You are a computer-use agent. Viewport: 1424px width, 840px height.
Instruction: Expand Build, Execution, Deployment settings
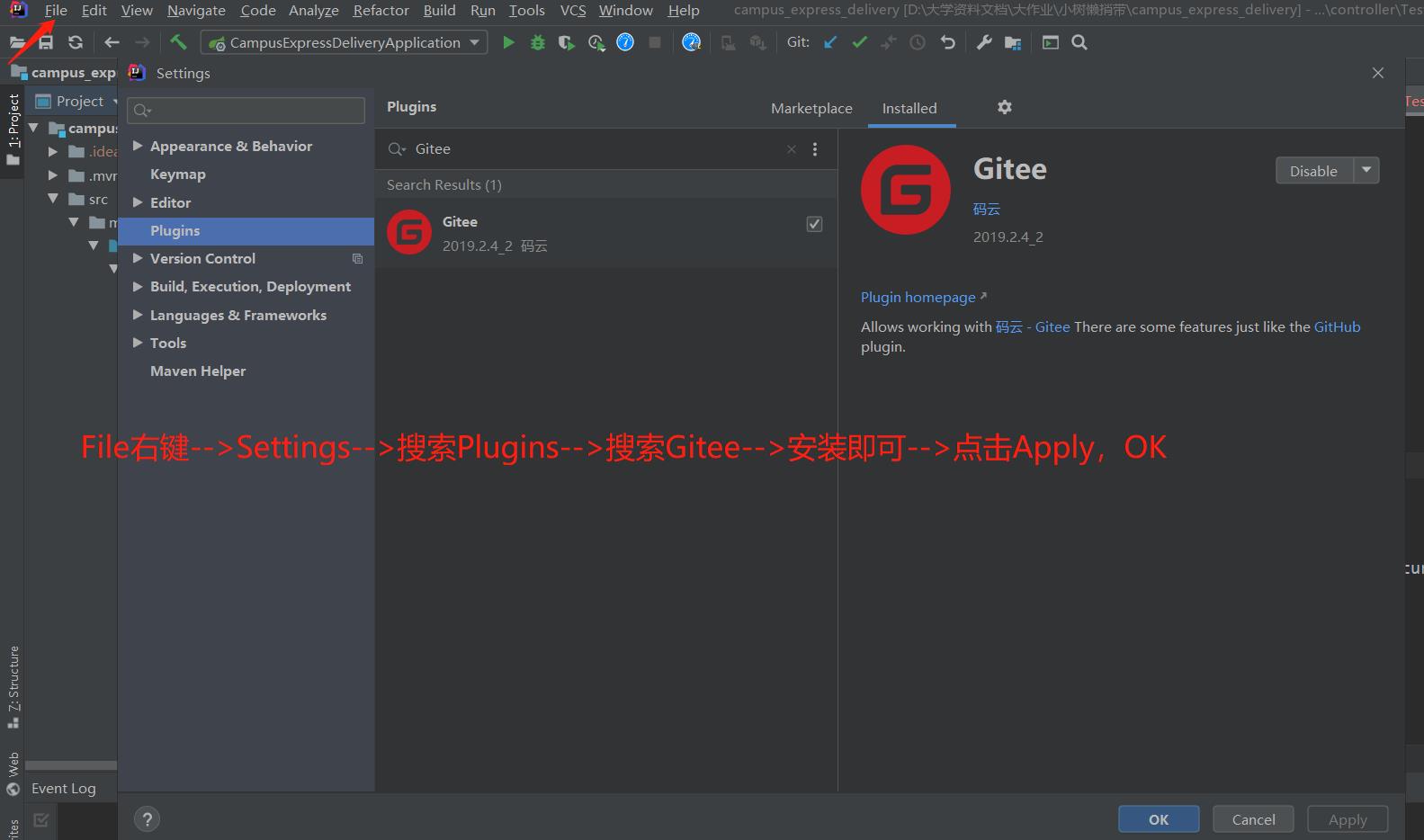click(138, 286)
